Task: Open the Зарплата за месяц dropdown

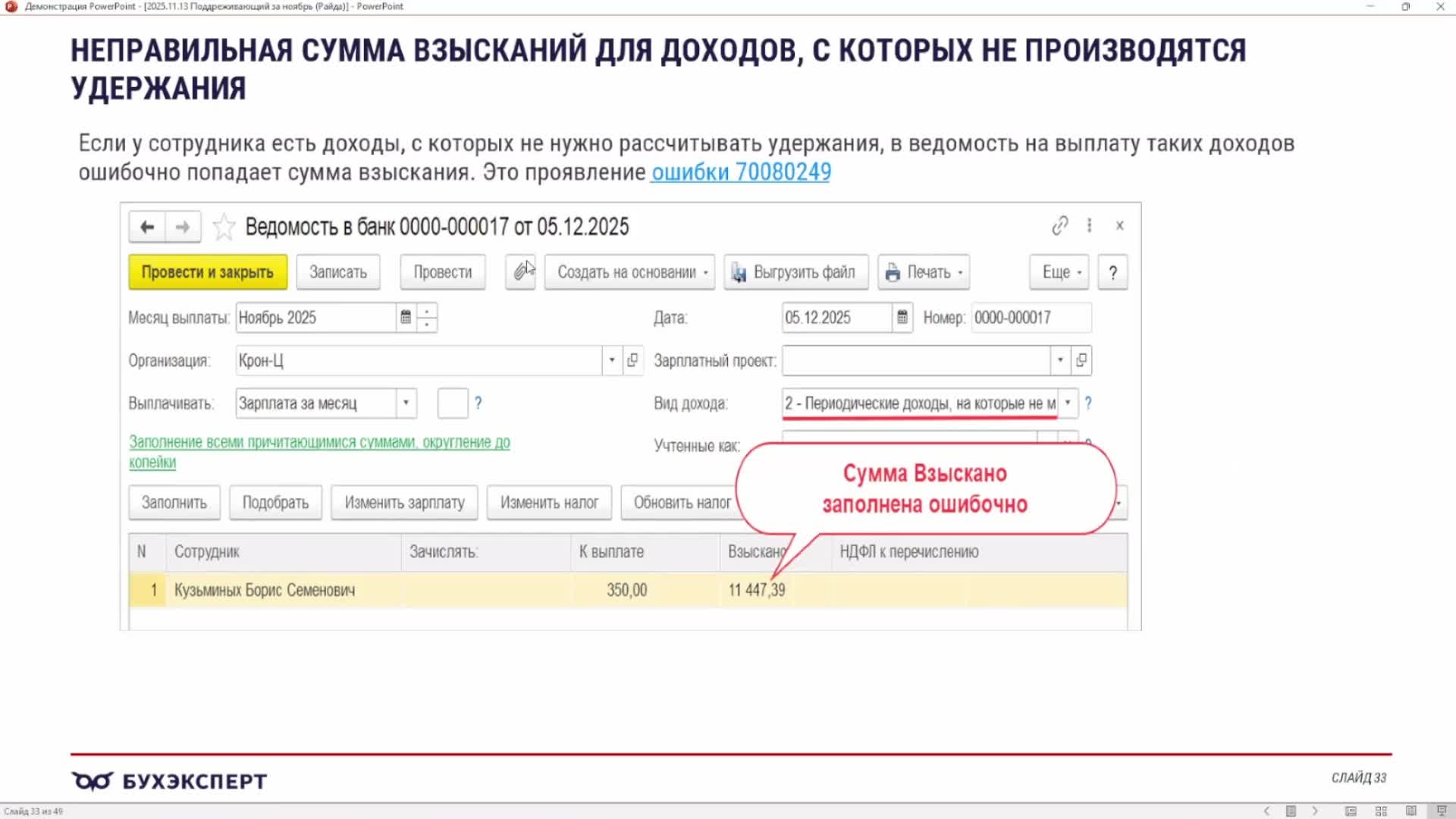Action: pyautogui.click(x=406, y=403)
